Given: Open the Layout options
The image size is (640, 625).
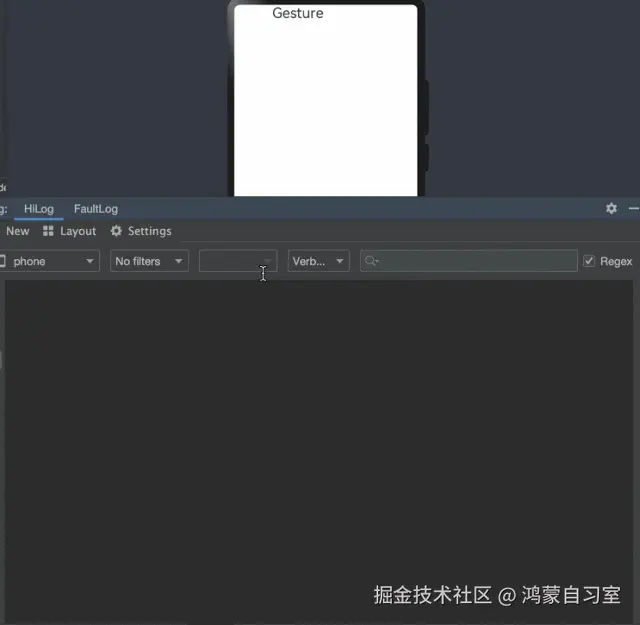Looking at the screenshot, I should [x=70, y=231].
